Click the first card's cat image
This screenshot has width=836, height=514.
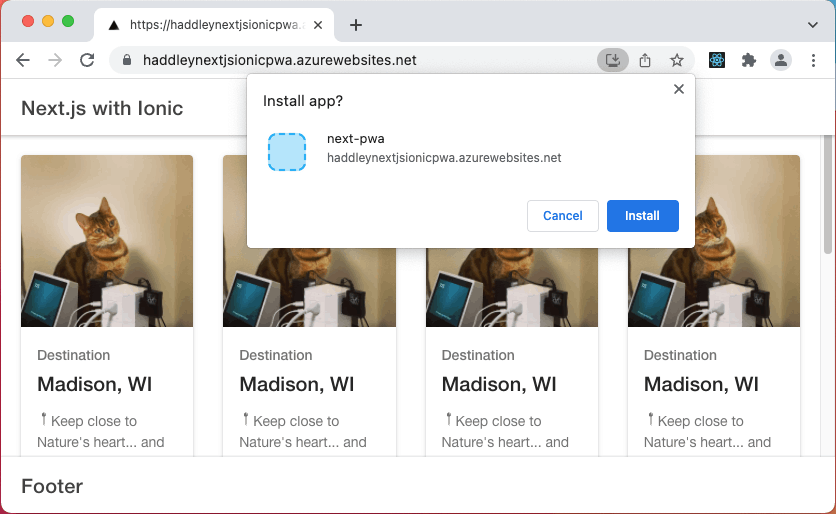(107, 241)
